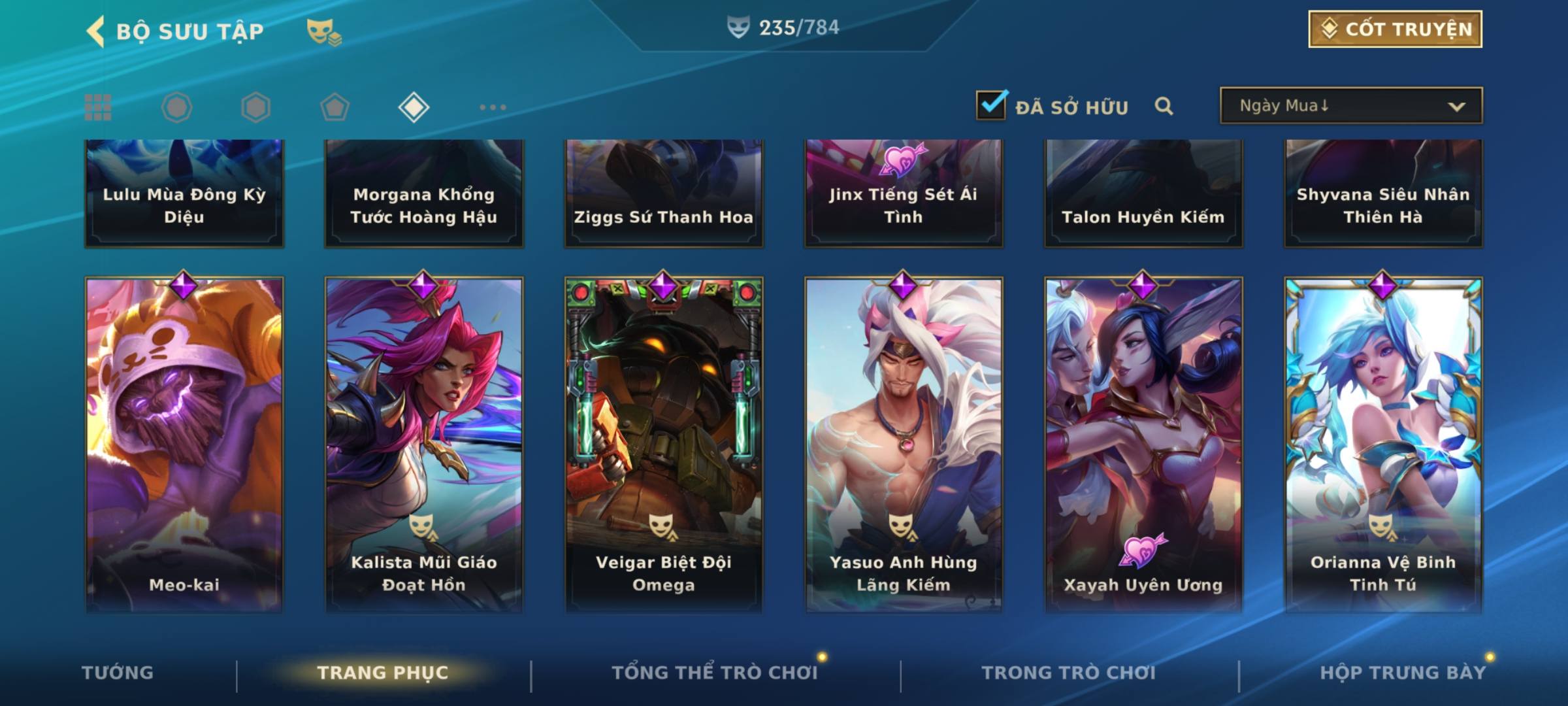Click the Cốt Truyện button
This screenshot has width=1568, height=706.
[x=1395, y=29]
